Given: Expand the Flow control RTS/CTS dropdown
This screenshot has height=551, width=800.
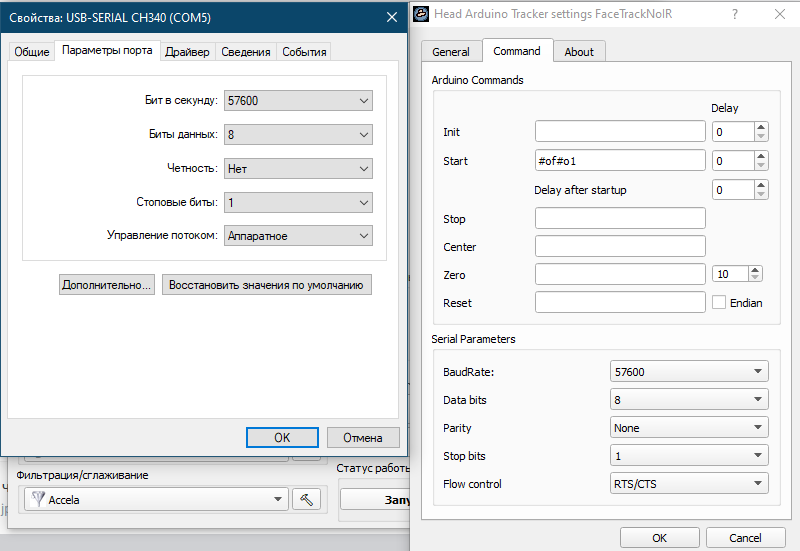Looking at the screenshot, I should click(689, 484).
